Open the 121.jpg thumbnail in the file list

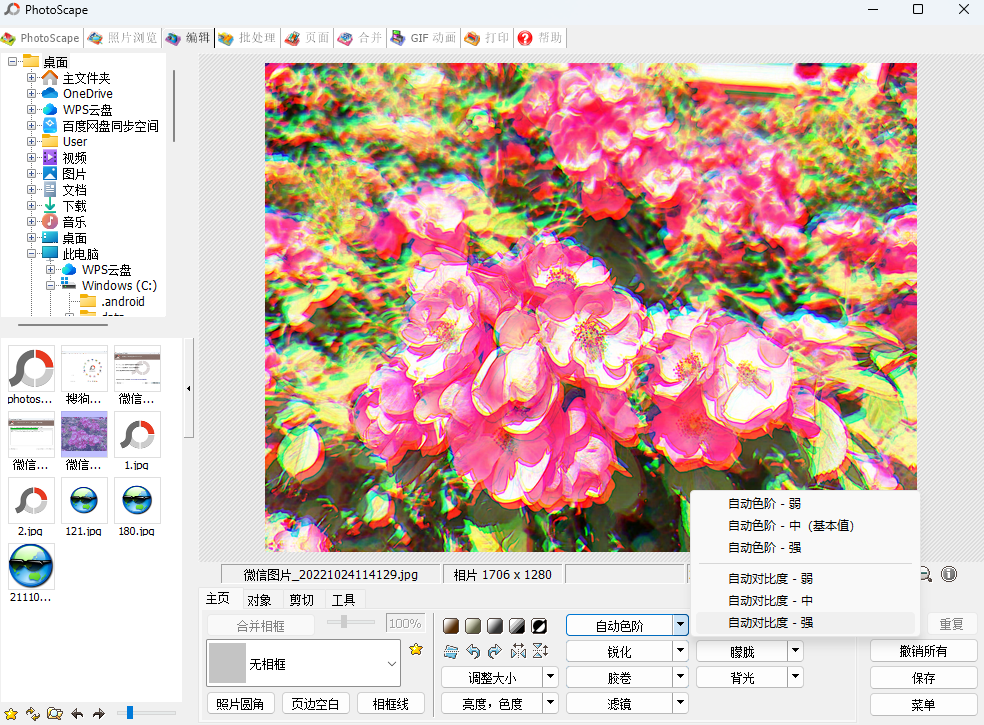(84, 502)
